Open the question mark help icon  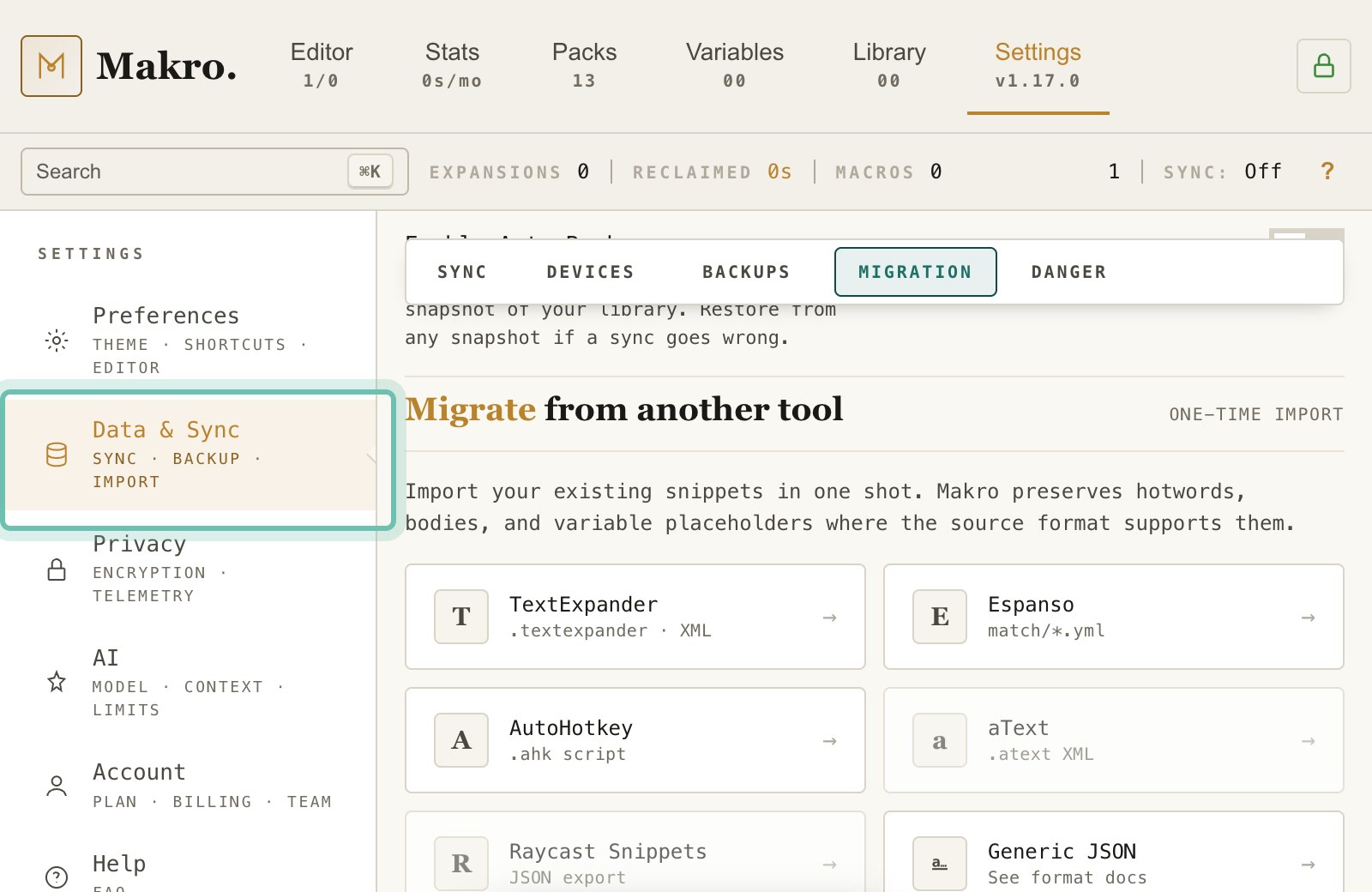coord(1327,172)
